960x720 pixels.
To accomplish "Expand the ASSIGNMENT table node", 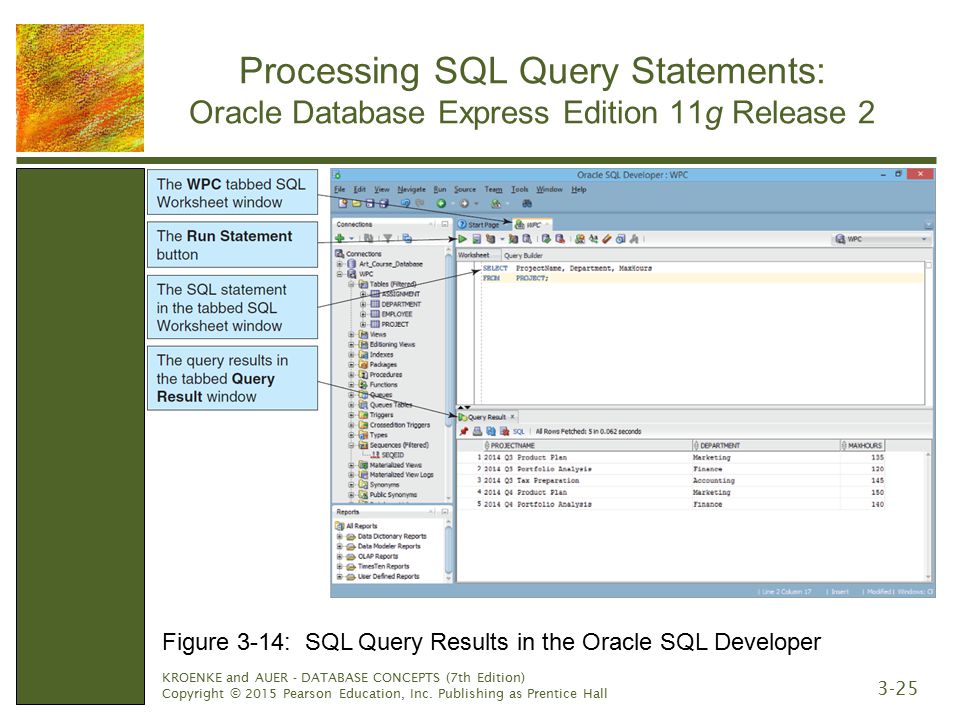I will click(x=363, y=294).
